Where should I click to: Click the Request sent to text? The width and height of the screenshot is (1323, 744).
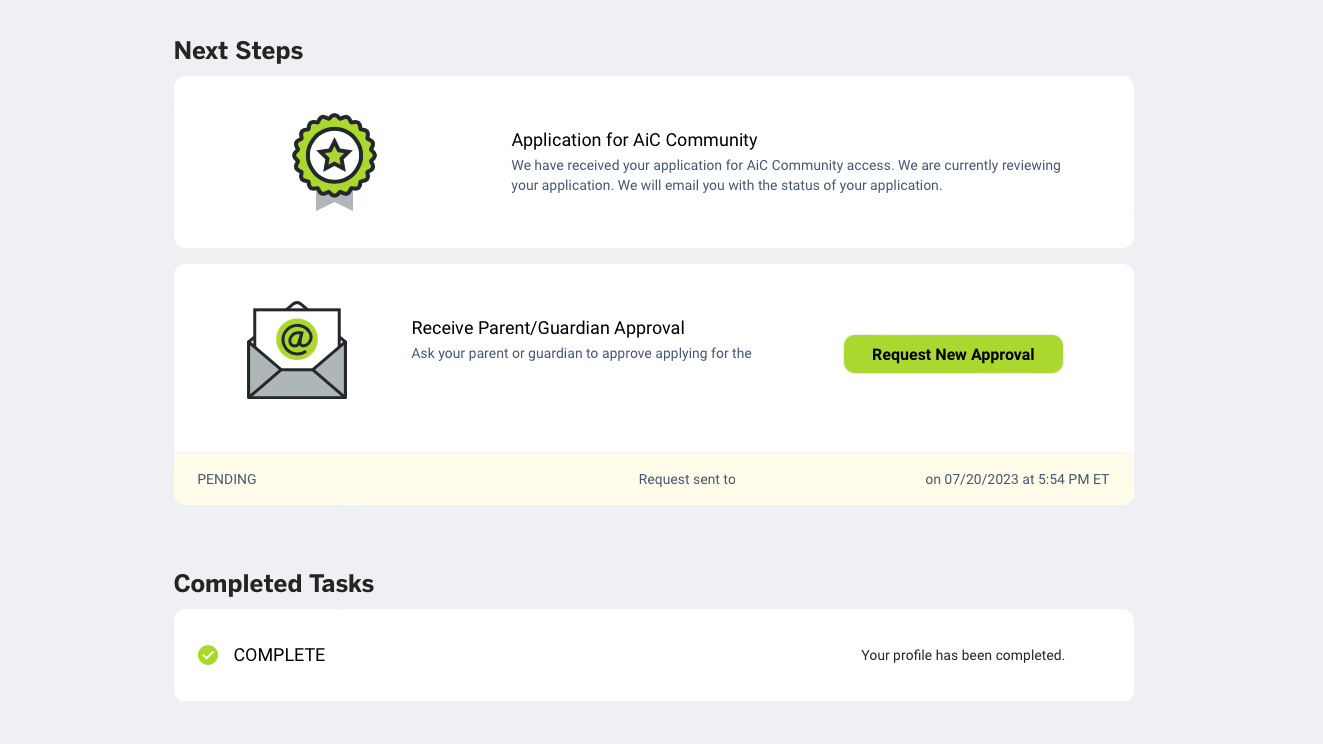[x=687, y=479]
